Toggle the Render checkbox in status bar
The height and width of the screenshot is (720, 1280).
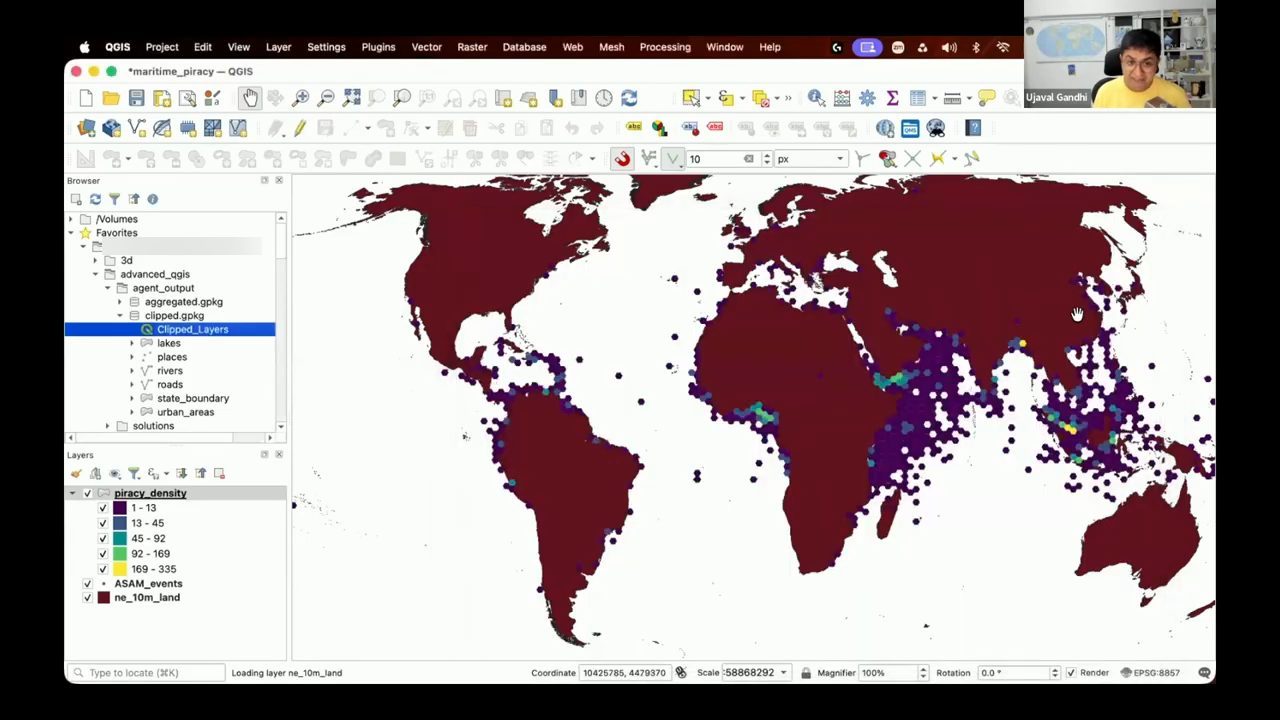point(1071,673)
